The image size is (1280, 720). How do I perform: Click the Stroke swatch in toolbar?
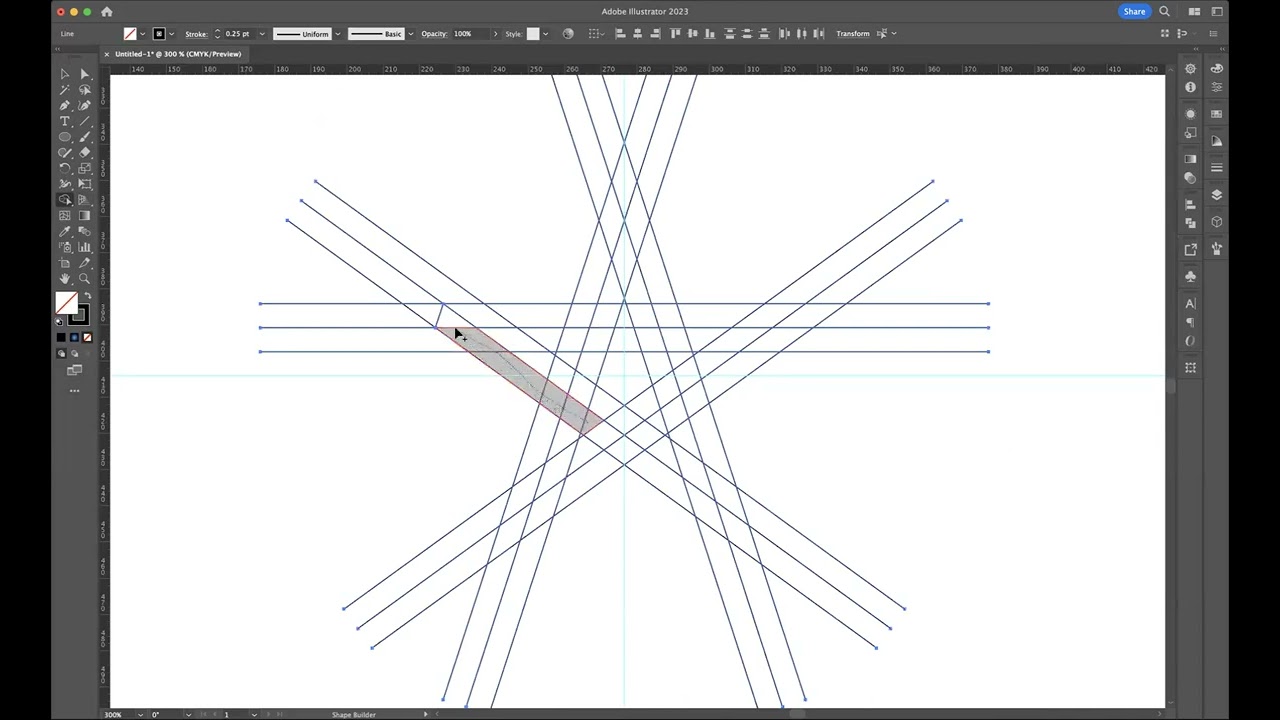[x=78, y=315]
